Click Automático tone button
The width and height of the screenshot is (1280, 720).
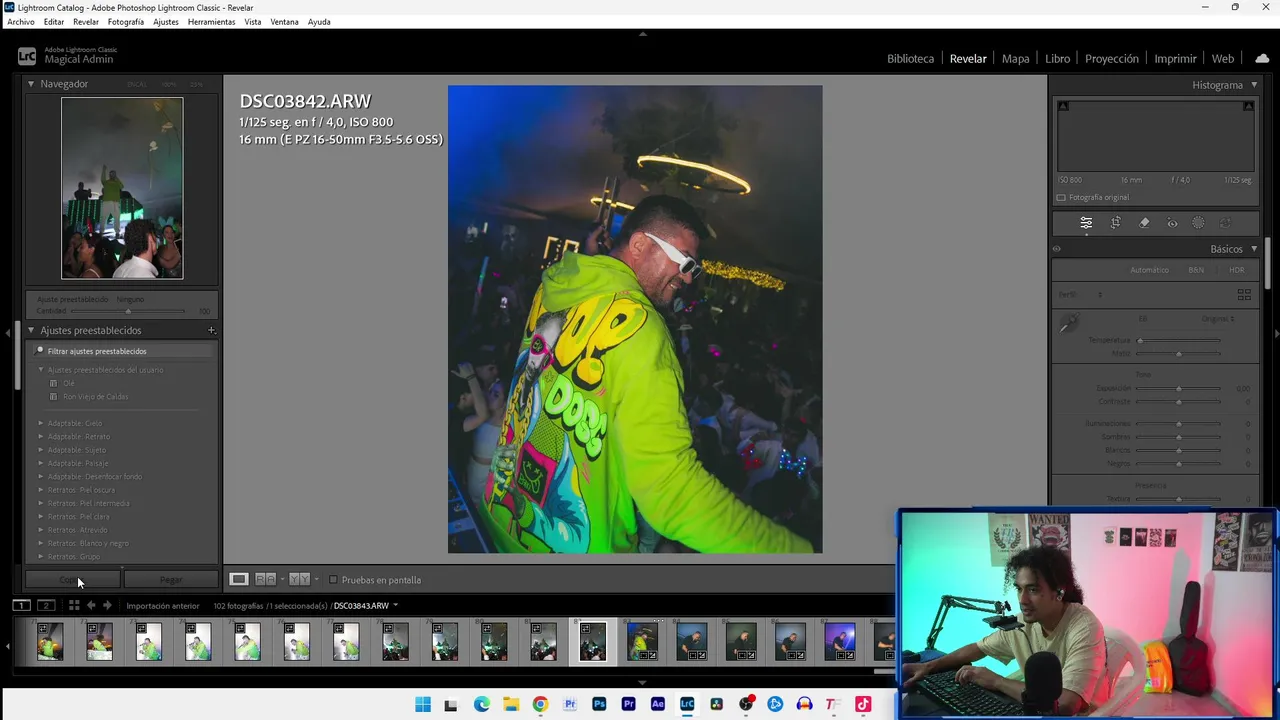pos(1149,270)
